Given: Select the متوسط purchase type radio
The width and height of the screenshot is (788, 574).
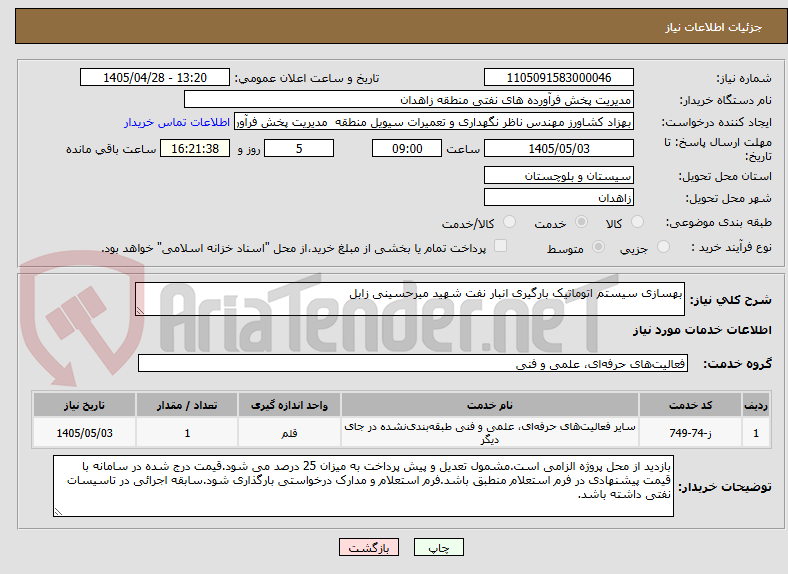Looking at the screenshot, I should click(x=598, y=246).
